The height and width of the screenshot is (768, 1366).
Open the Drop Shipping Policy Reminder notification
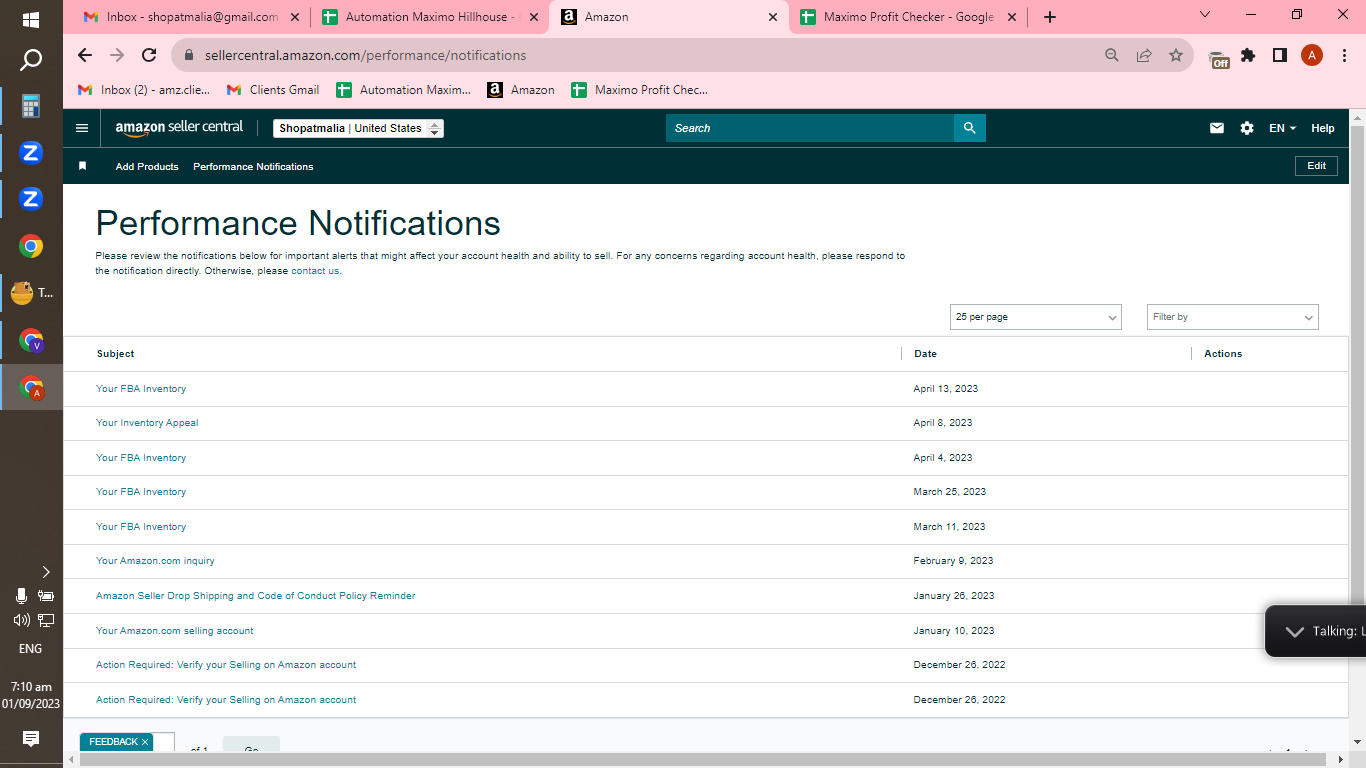pyautogui.click(x=255, y=596)
